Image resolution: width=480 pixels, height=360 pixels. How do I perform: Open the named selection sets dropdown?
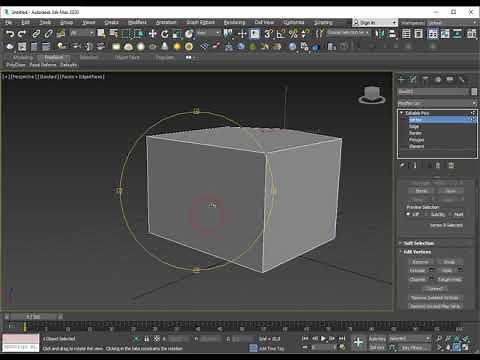pyautogui.click(x=348, y=33)
